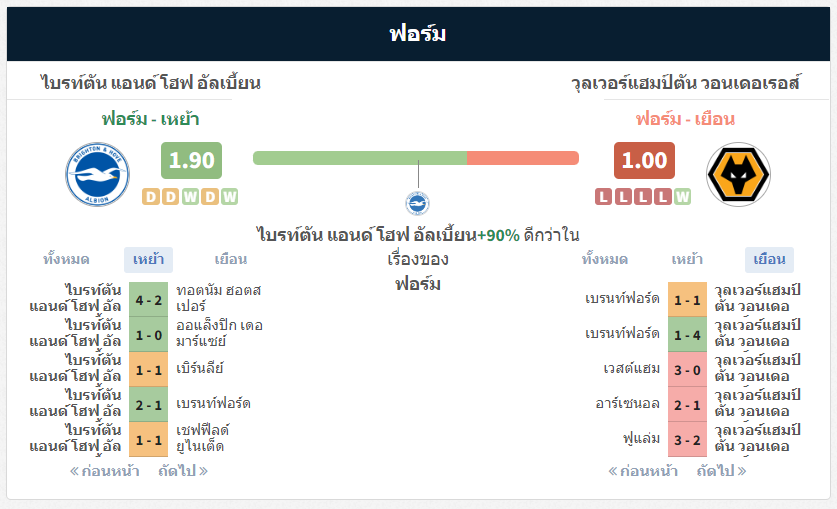The image size is (837, 509).
Task: Open Brighton 4-2 Tottenham match score
Action: pos(148,300)
